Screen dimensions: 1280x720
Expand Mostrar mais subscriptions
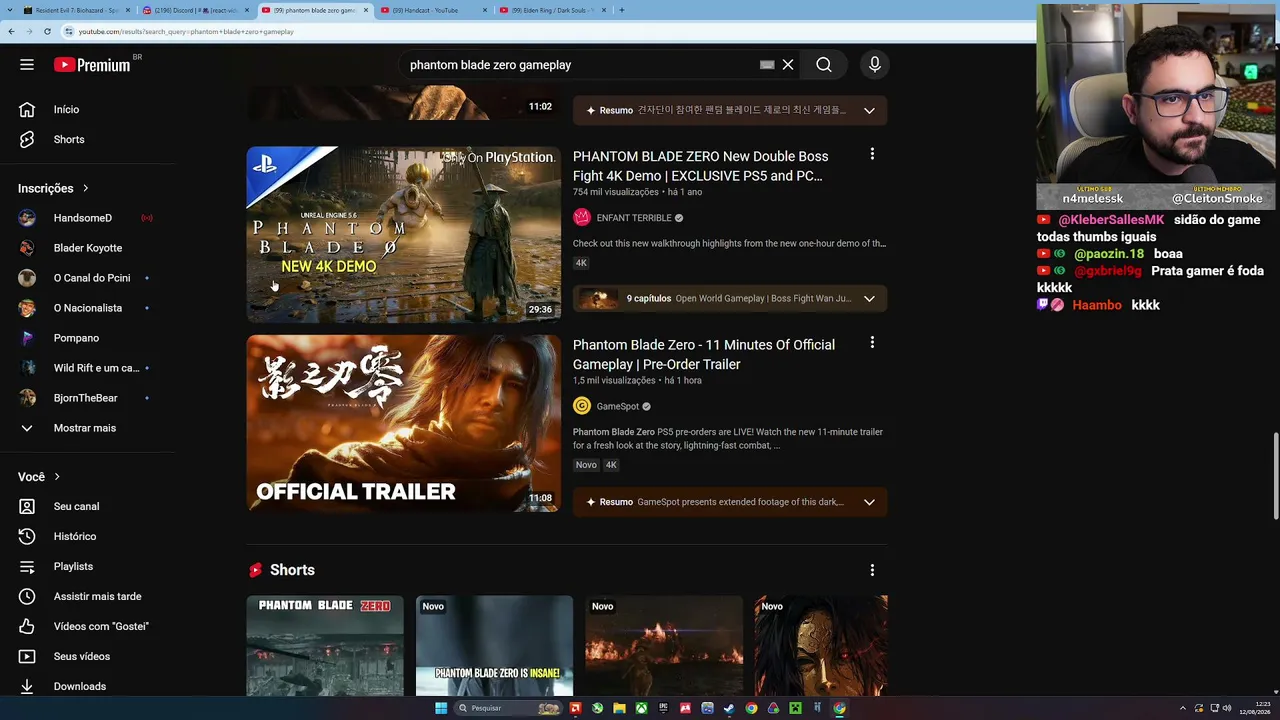[x=83, y=428]
